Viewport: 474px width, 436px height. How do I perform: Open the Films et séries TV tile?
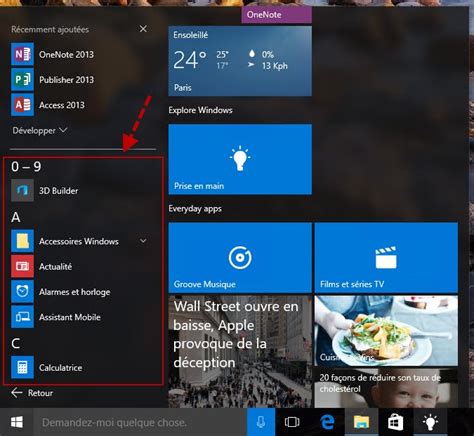pos(386,258)
